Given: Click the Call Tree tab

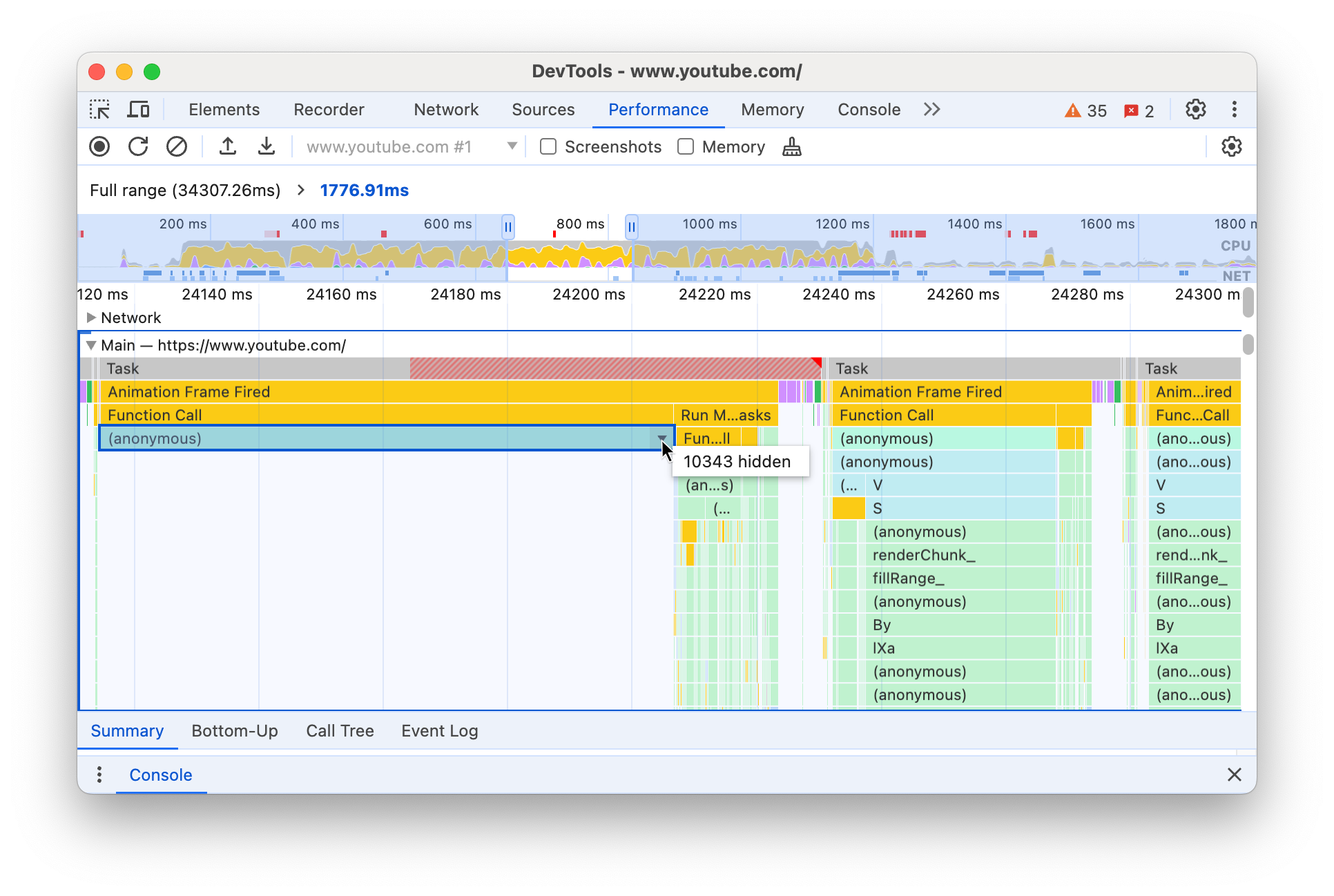Looking at the screenshot, I should pos(340,731).
